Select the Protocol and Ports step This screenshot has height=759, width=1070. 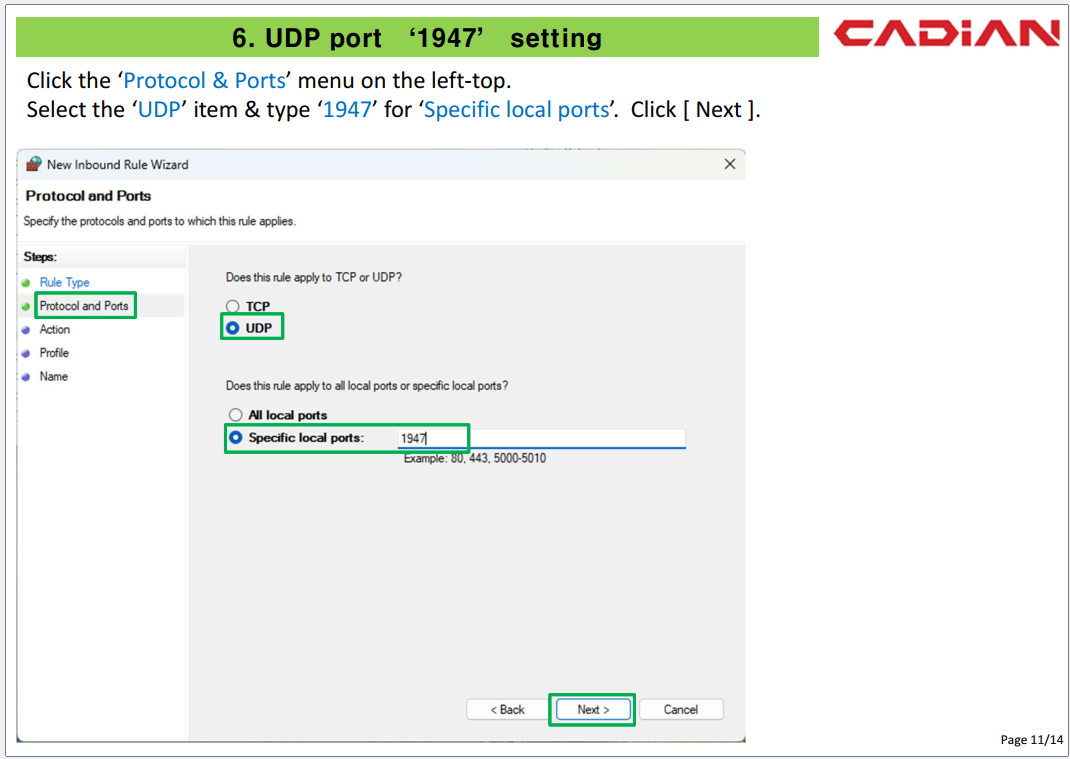tap(84, 306)
